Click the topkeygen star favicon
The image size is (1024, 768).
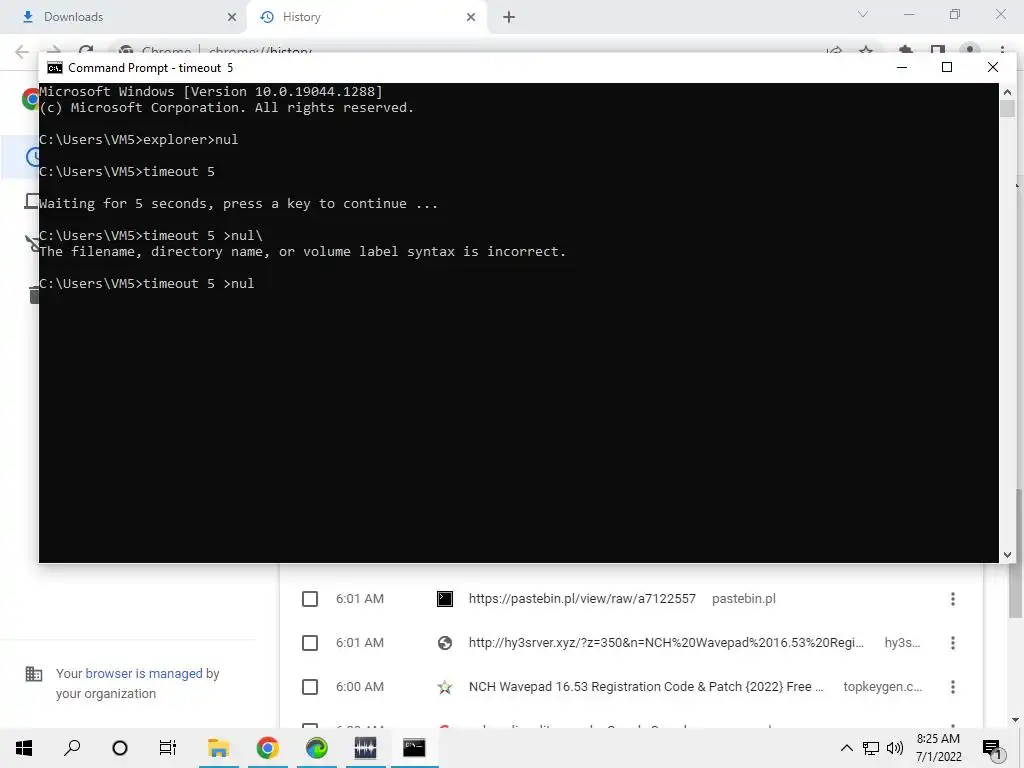[445, 687]
